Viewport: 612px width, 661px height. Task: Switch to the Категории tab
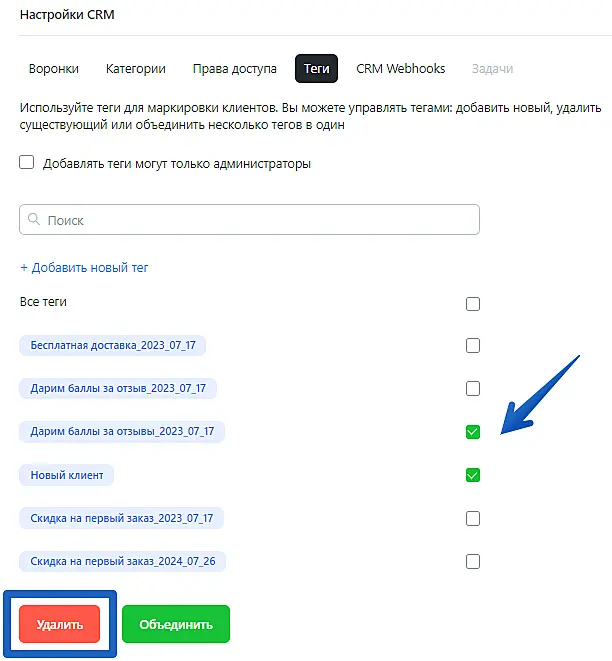[135, 69]
